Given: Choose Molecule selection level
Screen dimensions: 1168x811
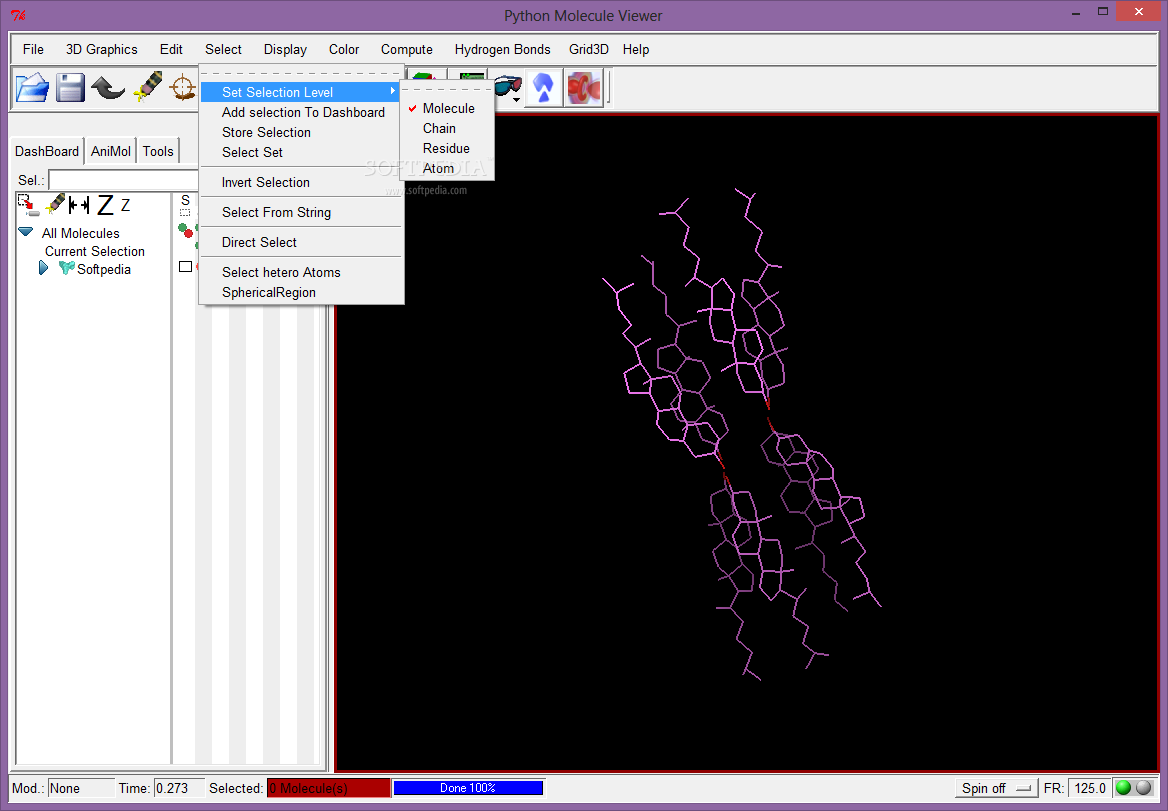Looking at the screenshot, I should (448, 109).
